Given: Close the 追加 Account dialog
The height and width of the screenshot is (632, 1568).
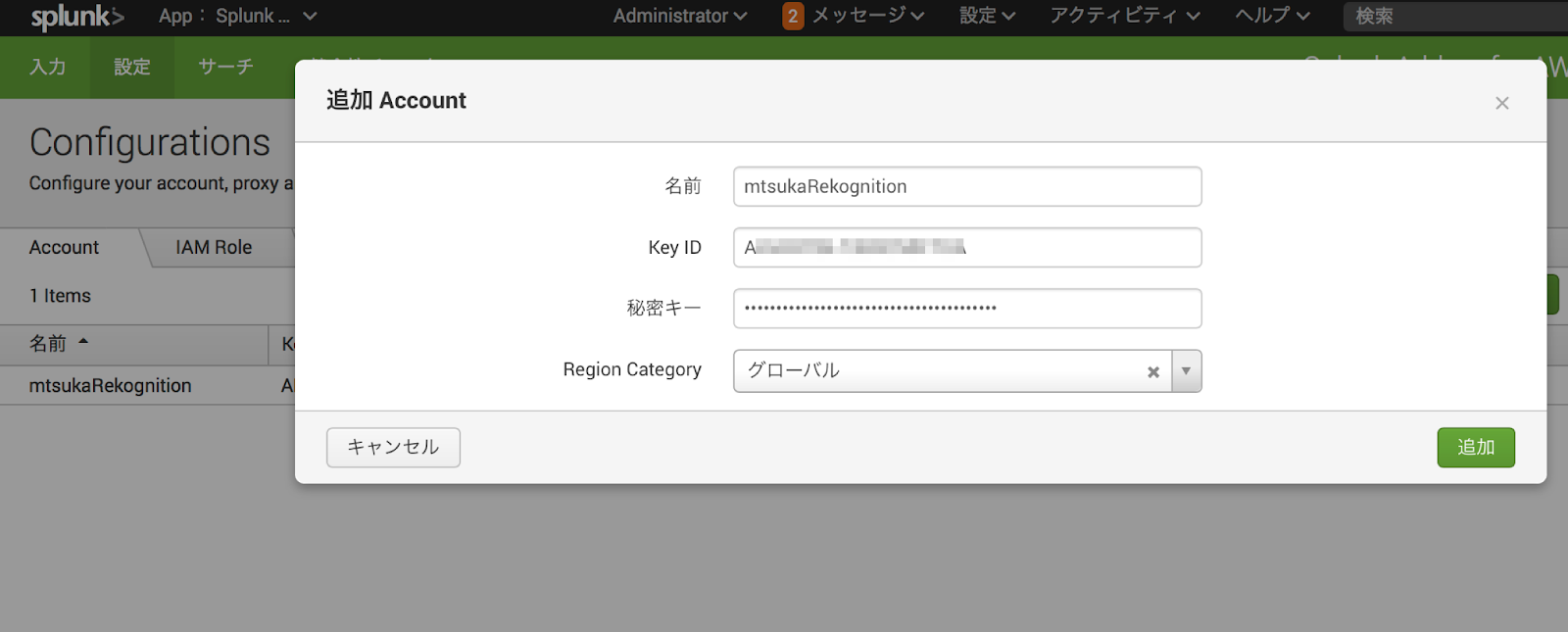Looking at the screenshot, I should pos(1501,103).
